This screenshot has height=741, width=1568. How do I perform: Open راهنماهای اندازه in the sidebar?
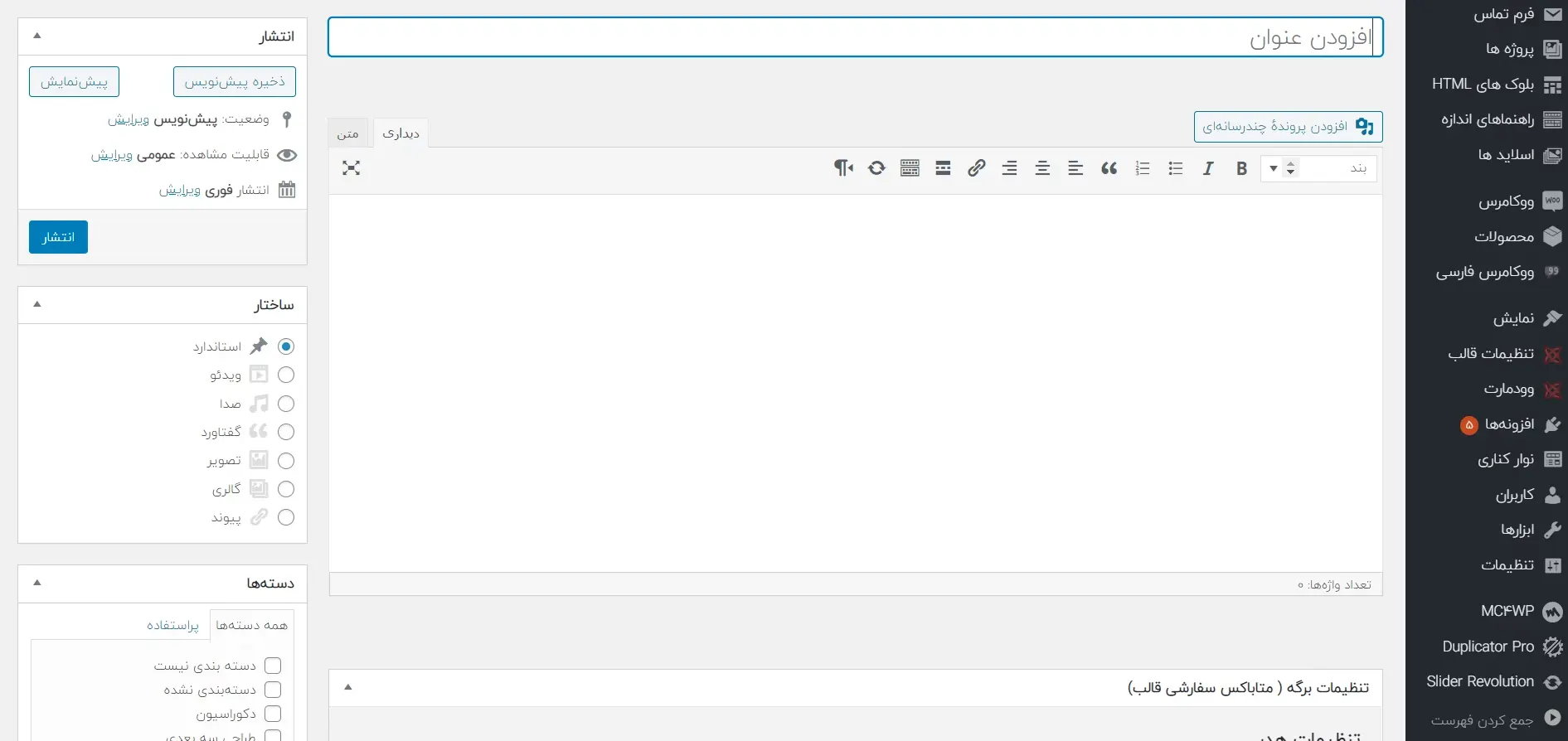point(1487,119)
